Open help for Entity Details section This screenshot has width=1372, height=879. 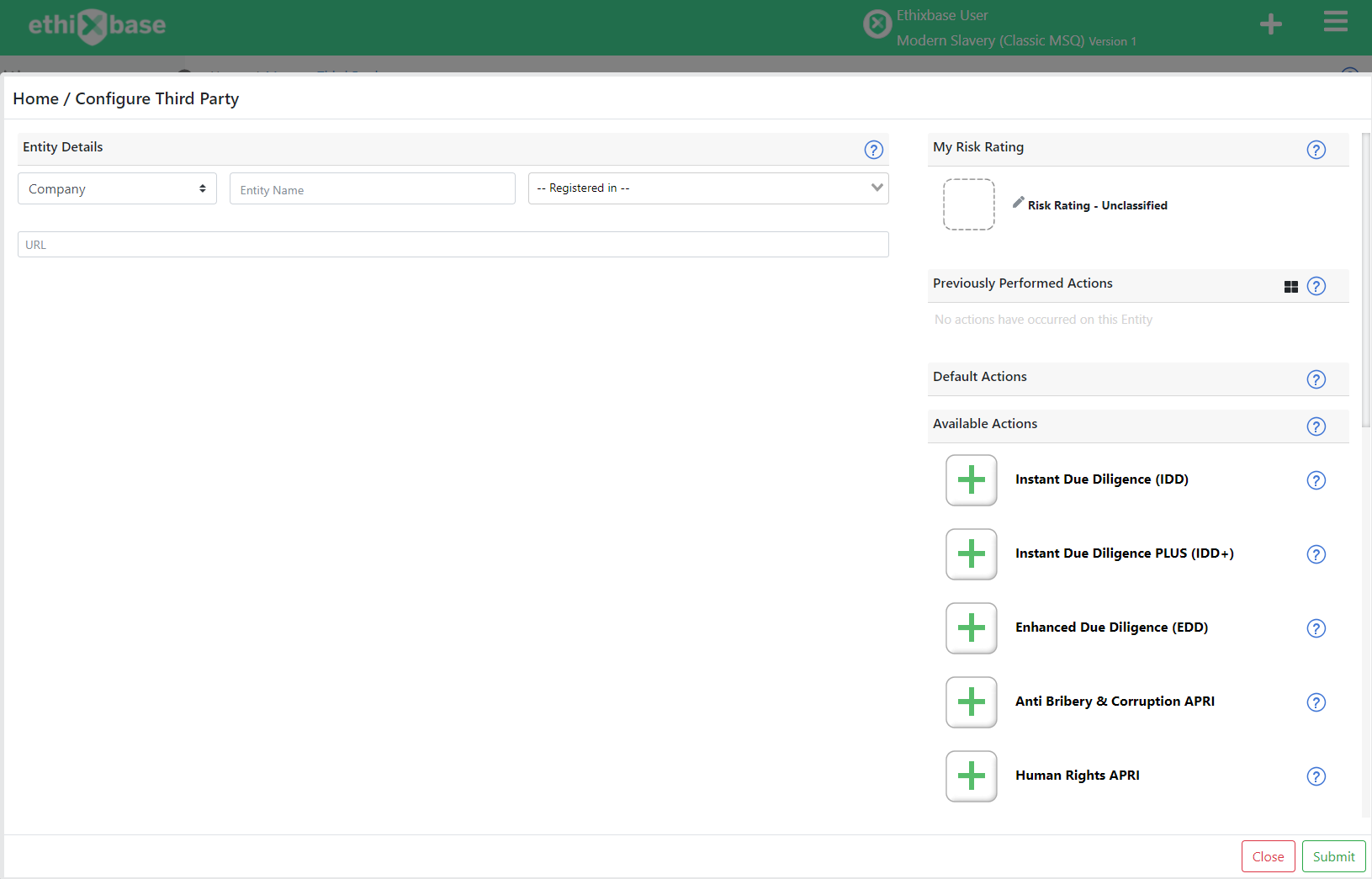click(873, 150)
